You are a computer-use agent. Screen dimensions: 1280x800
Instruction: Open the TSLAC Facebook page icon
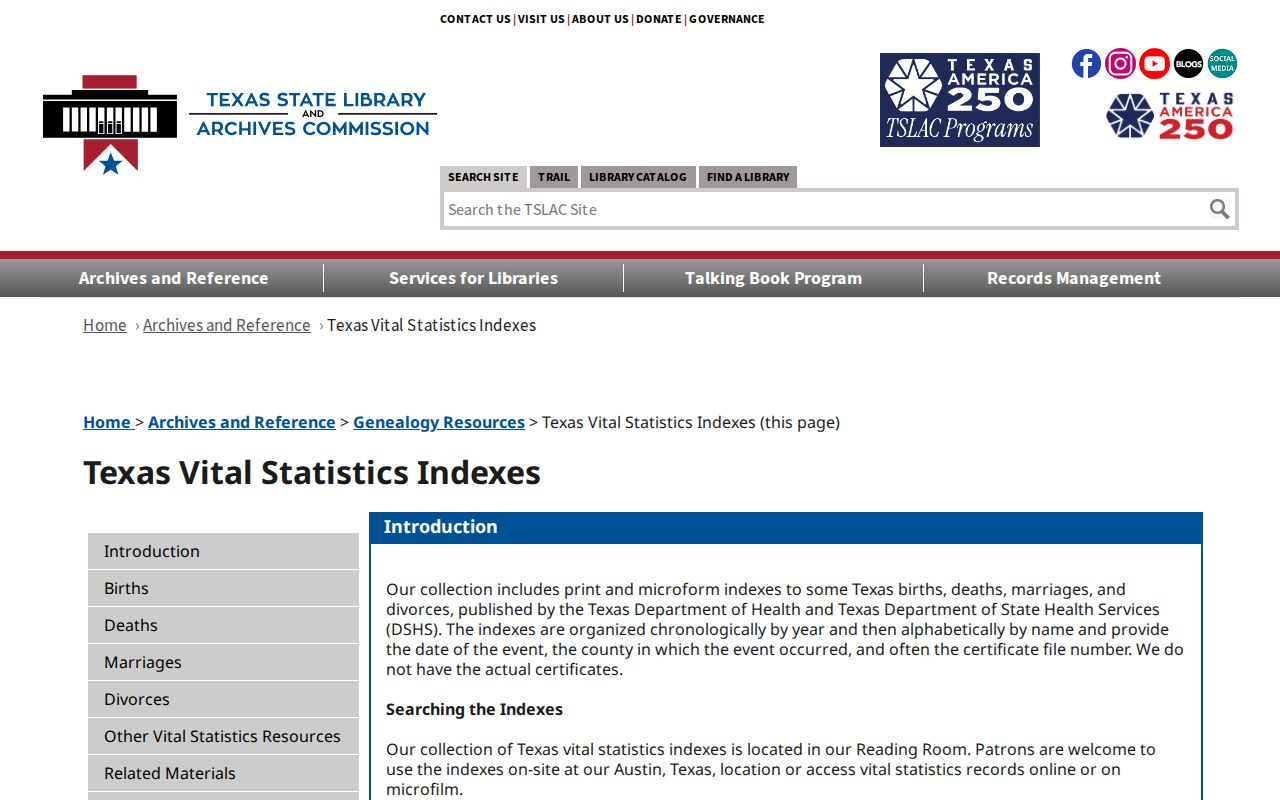click(1086, 64)
